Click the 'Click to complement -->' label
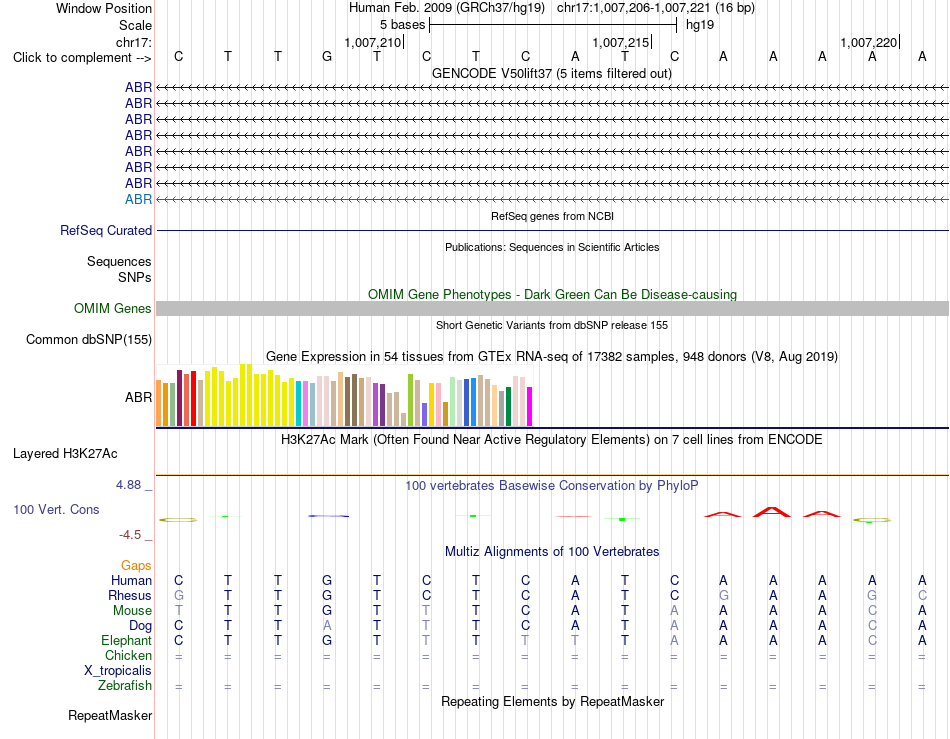This screenshot has width=950, height=739. point(82,58)
